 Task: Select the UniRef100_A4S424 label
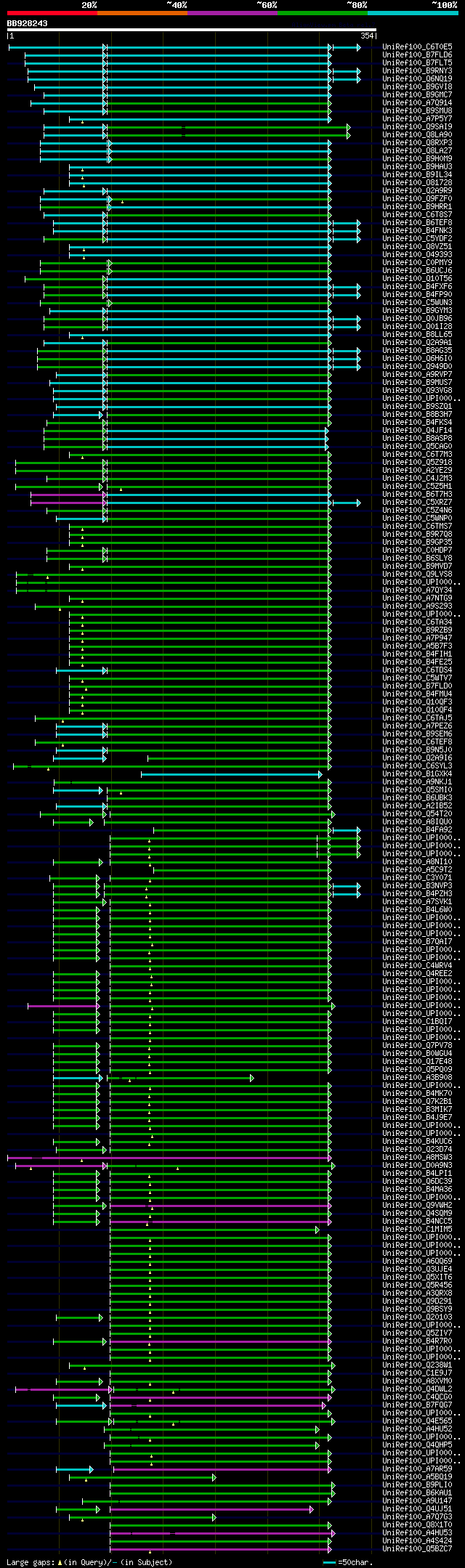tap(417, 1540)
